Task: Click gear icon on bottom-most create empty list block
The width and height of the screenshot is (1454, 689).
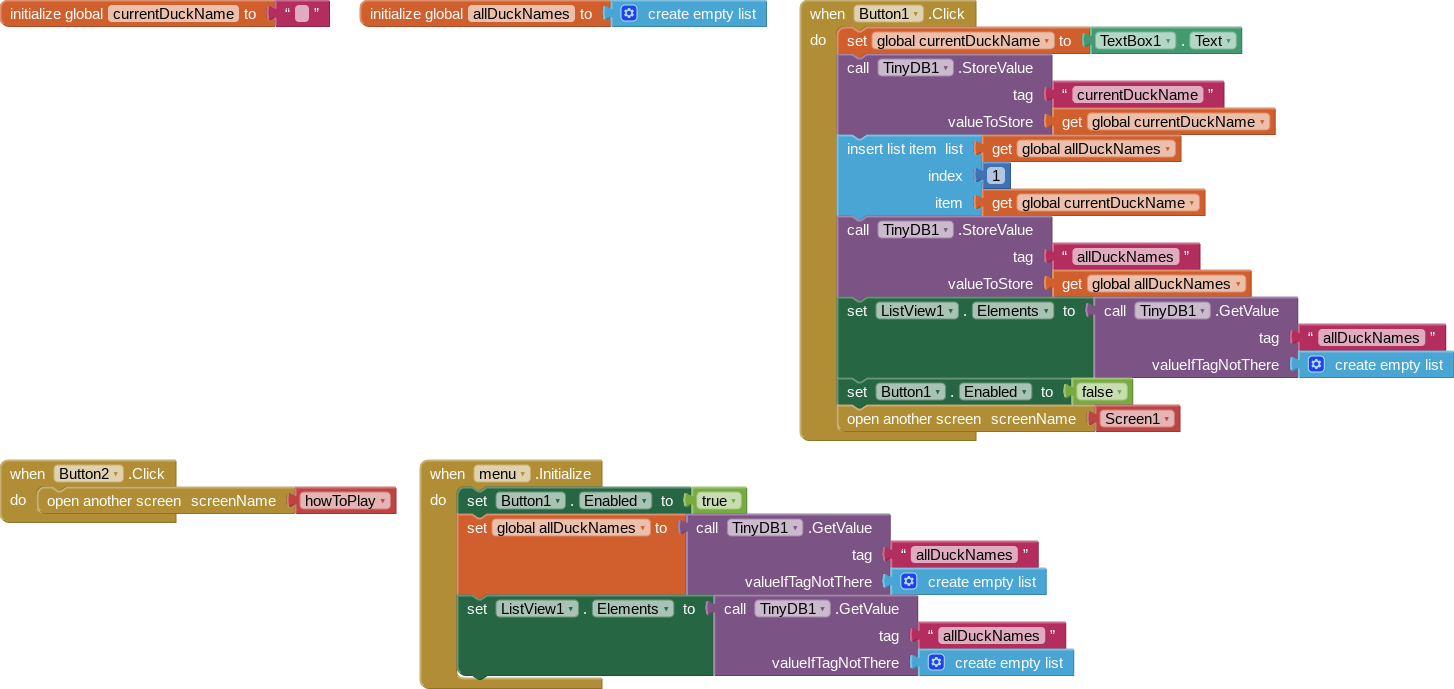Action: 936,663
